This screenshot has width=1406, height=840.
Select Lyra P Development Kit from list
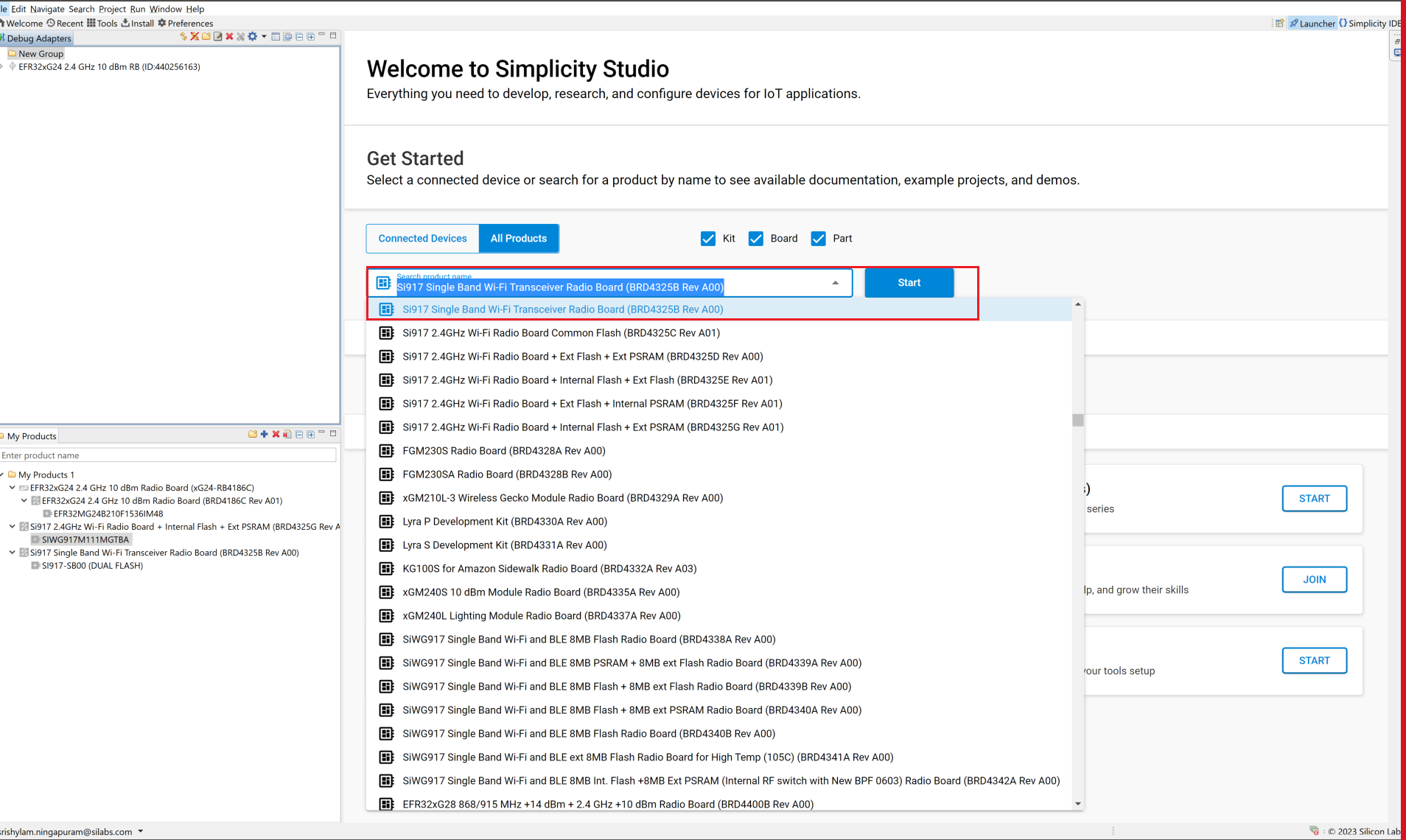(504, 522)
